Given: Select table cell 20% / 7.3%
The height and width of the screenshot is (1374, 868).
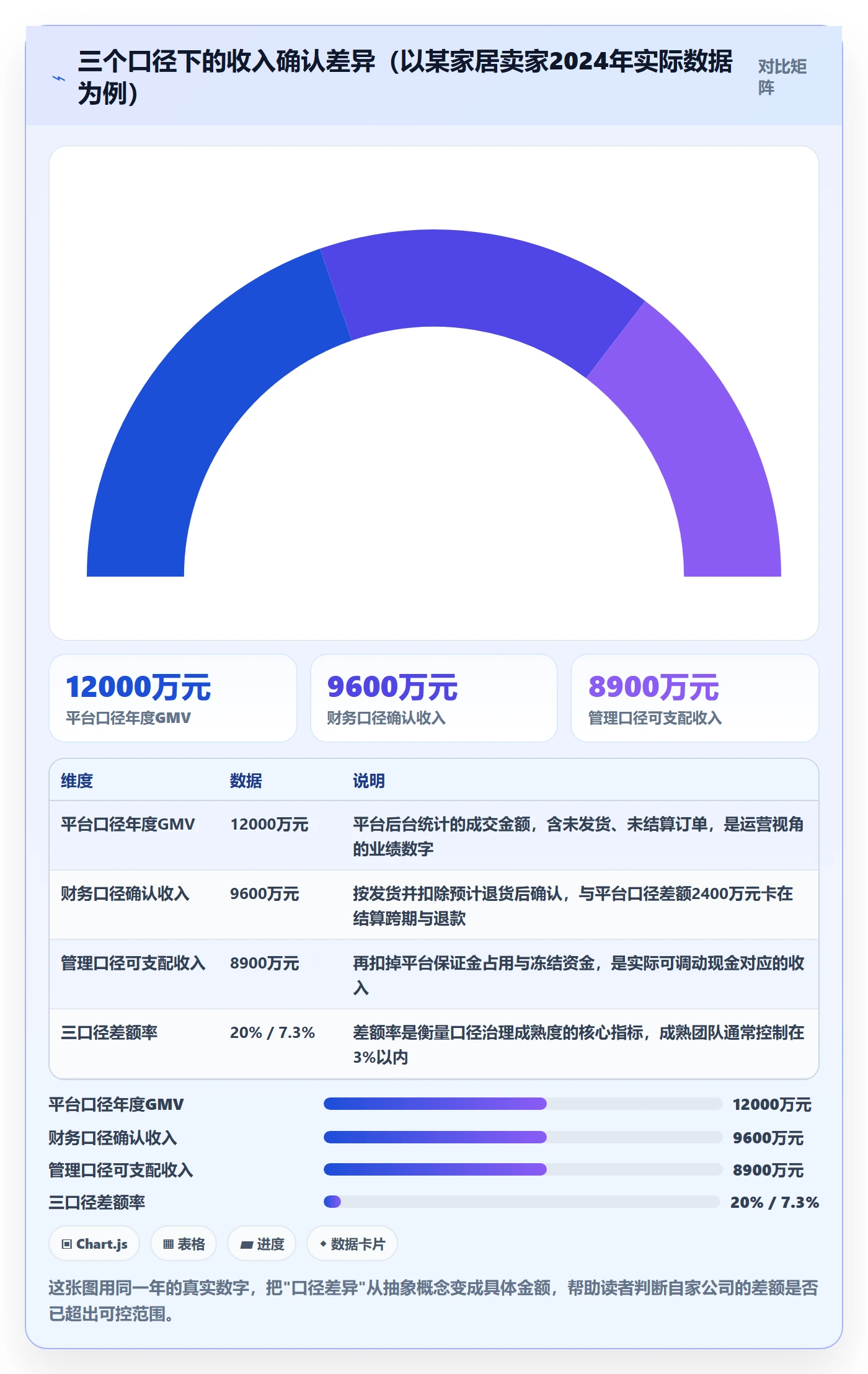Looking at the screenshot, I should [x=272, y=1032].
